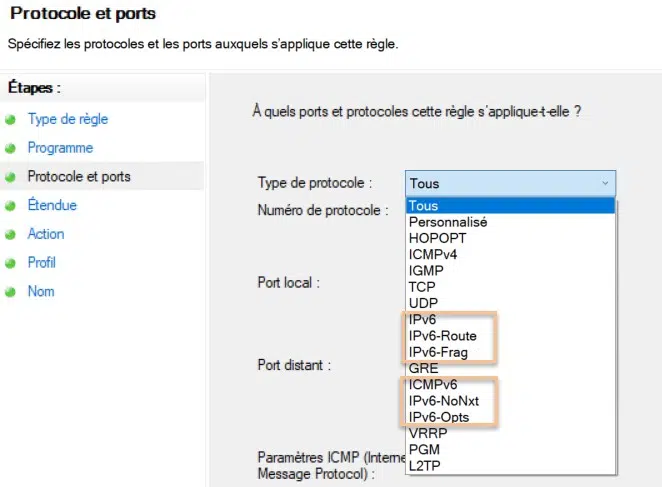Screen dimensions: 662x487
Task: Click green bullet beside Type de règle
Action: click(x=11, y=120)
